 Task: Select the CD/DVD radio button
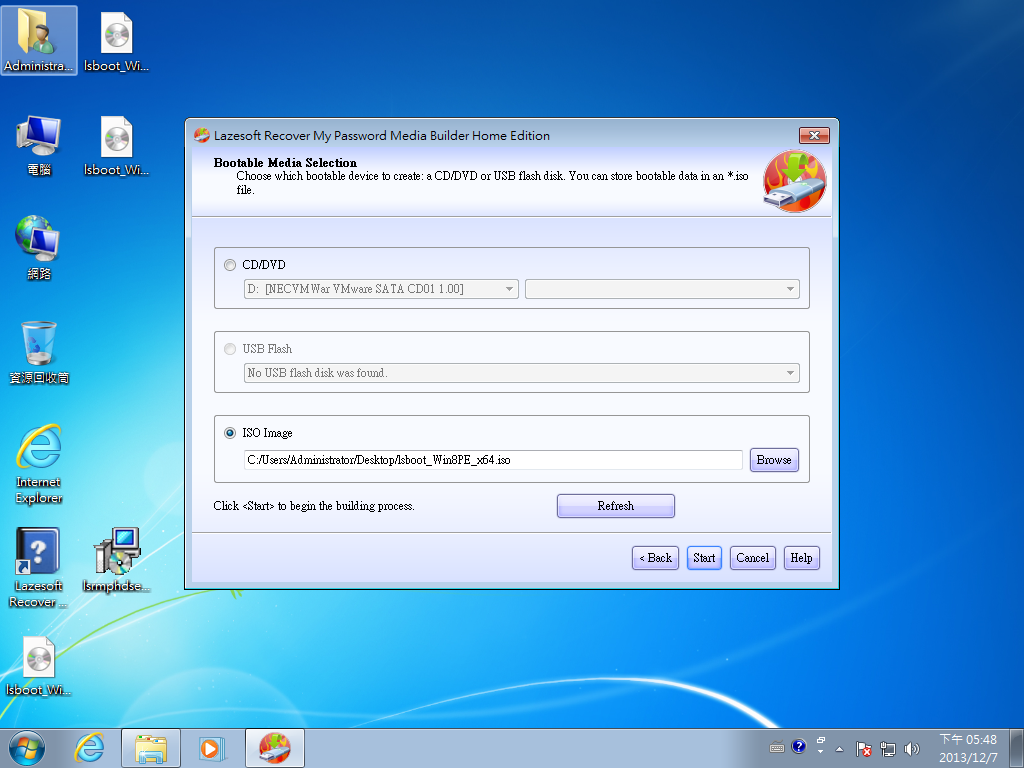tap(230, 265)
